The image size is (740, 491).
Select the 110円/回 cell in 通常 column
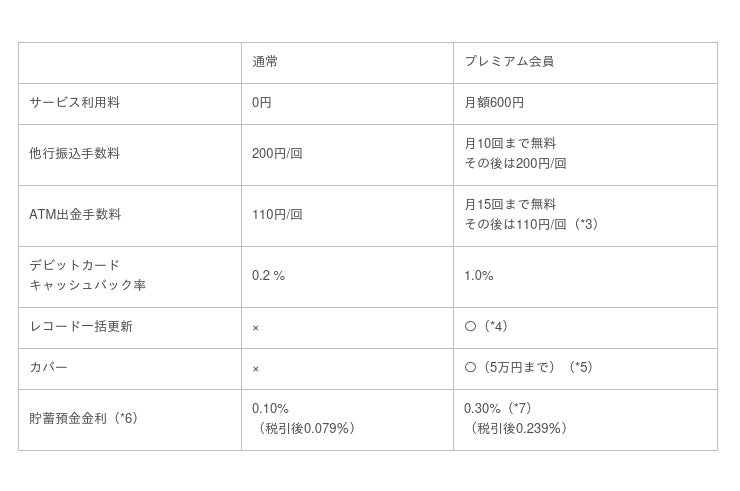tap(277, 215)
